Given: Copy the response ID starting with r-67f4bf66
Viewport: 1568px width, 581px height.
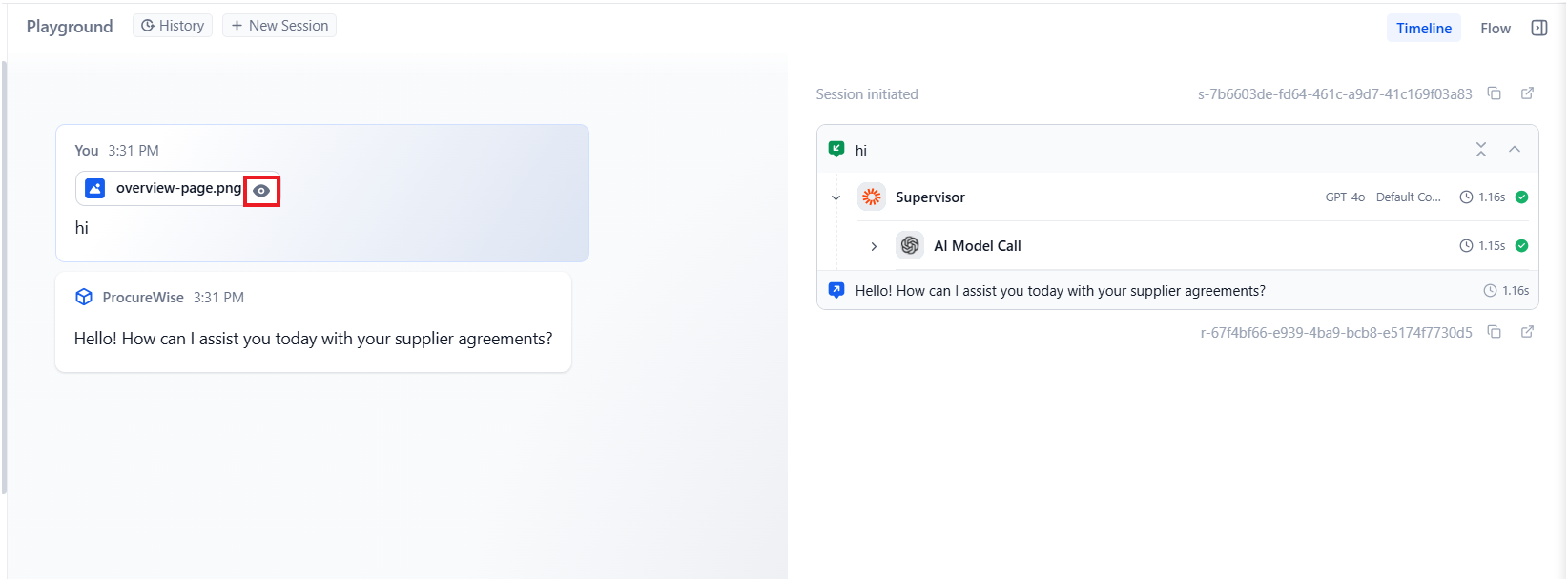Looking at the screenshot, I should pos(1495,332).
